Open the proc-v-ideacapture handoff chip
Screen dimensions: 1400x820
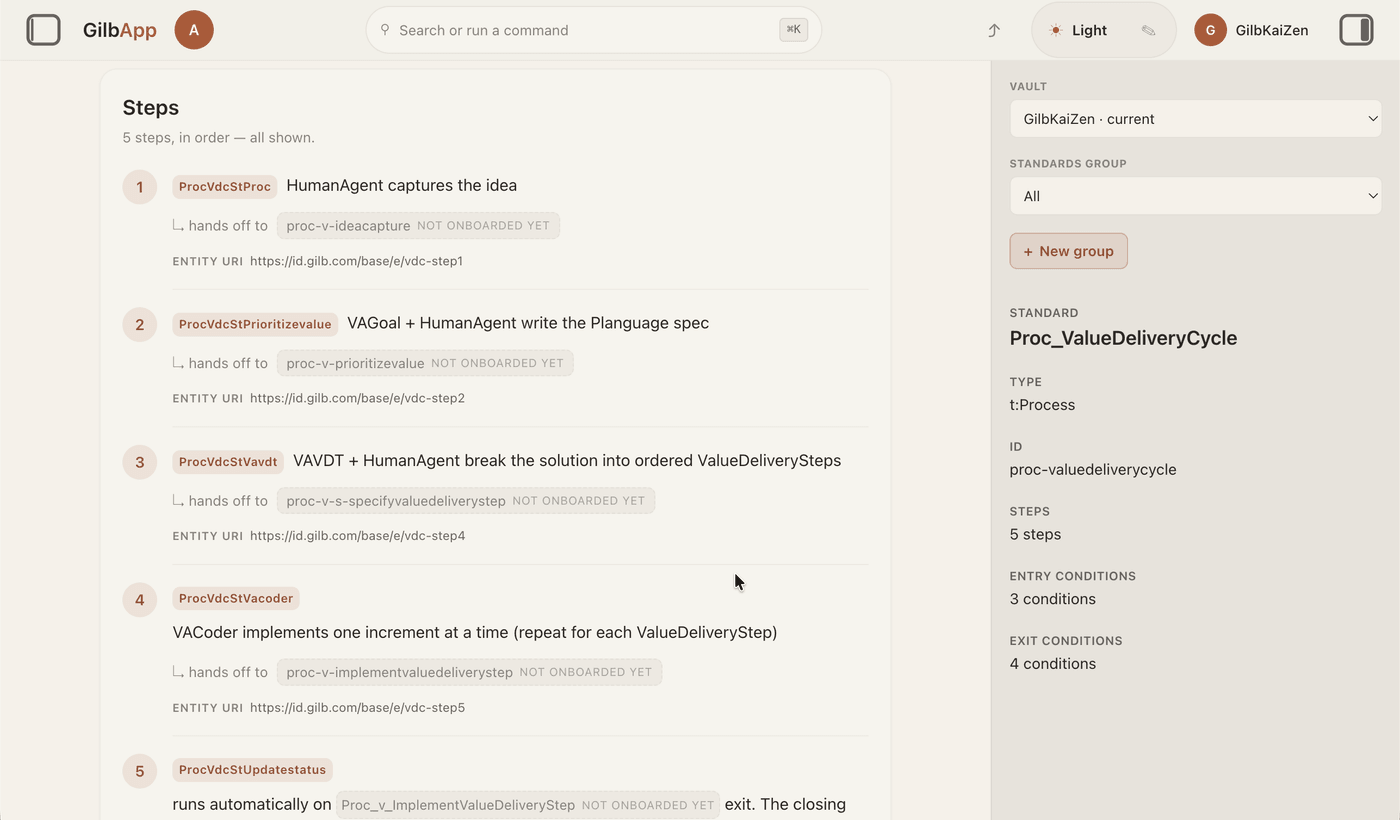point(418,225)
